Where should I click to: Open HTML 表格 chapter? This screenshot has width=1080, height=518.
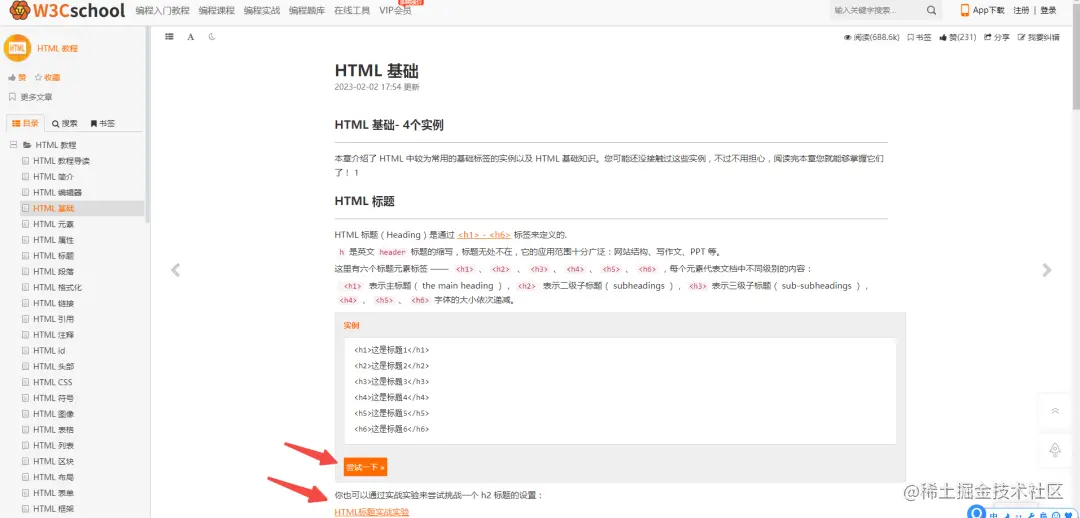[53, 431]
